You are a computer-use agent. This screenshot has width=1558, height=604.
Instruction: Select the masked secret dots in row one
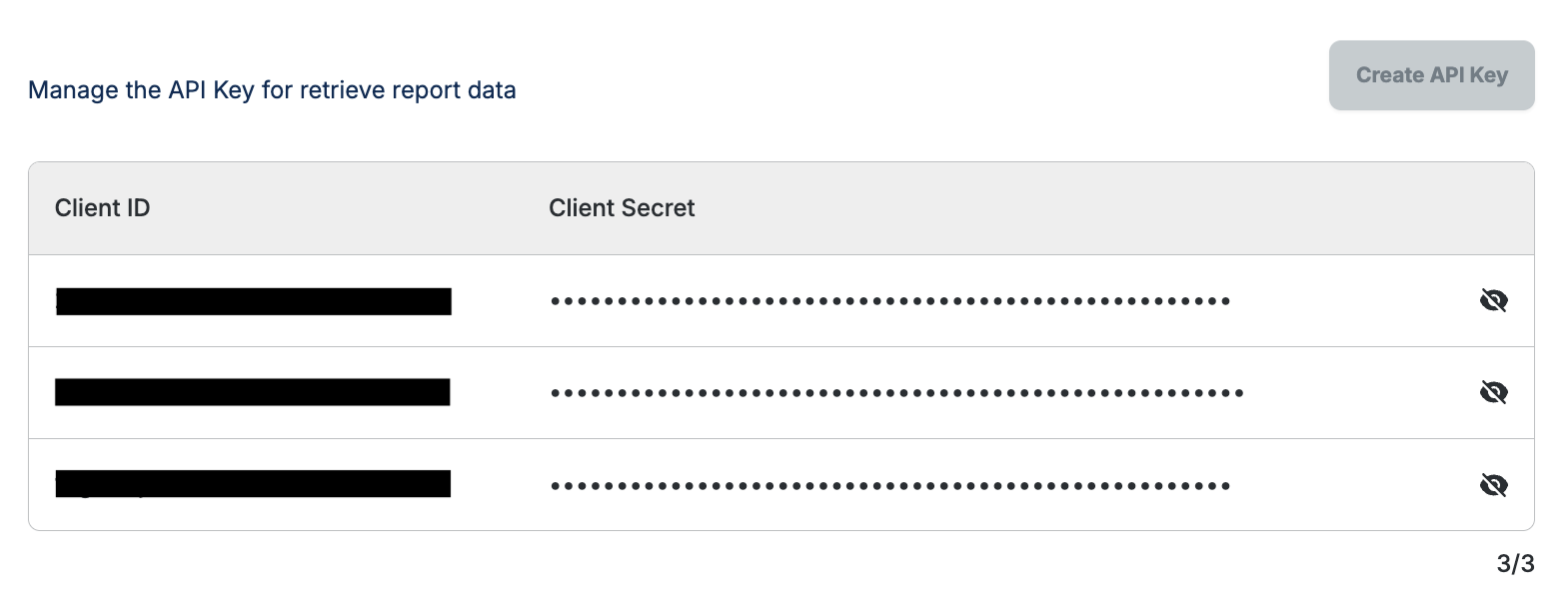point(888,300)
